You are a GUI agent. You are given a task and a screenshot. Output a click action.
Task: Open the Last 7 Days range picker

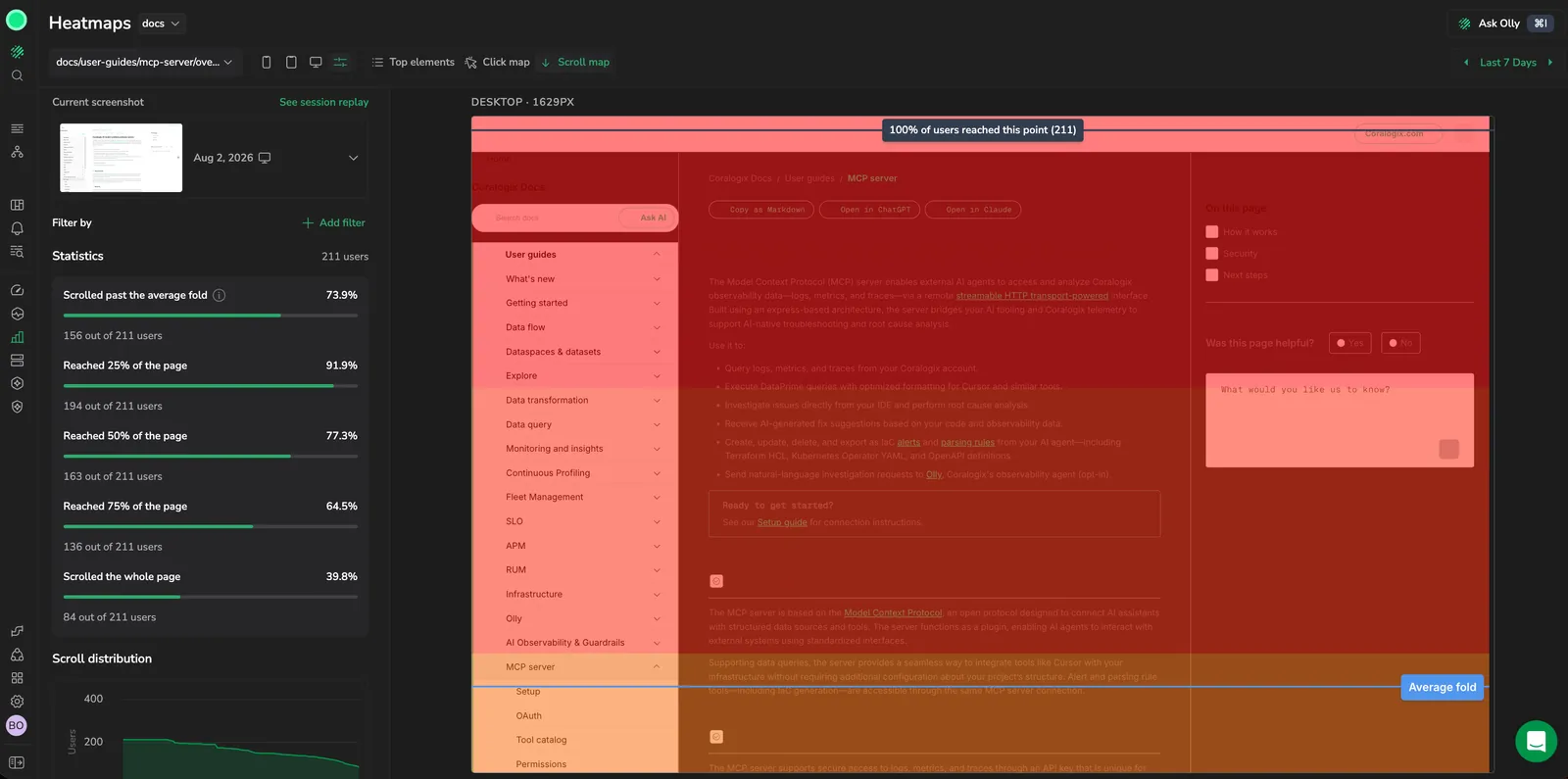click(x=1507, y=63)
